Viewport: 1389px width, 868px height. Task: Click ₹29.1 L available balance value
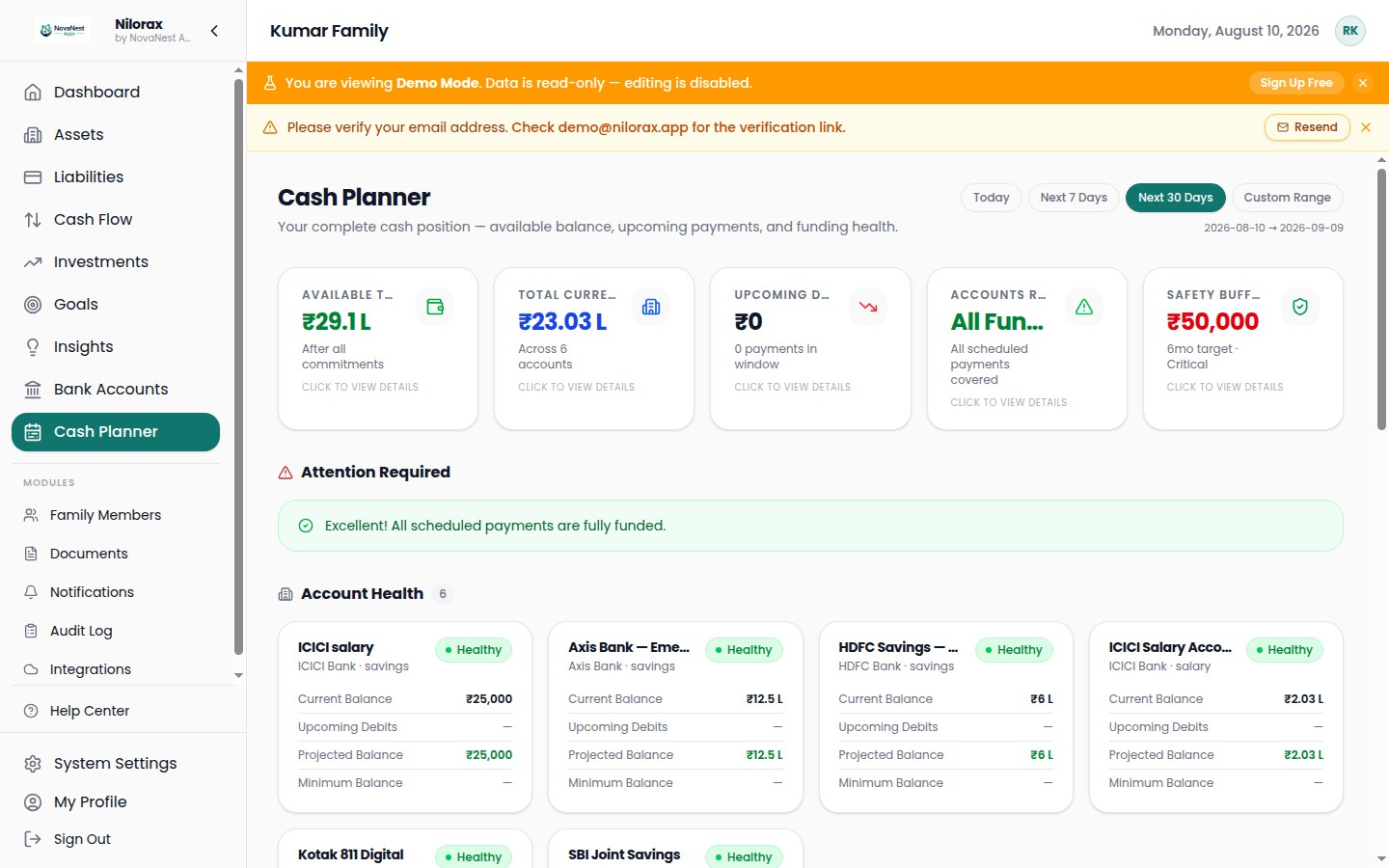pyautogui.click(x=337, y=321)
